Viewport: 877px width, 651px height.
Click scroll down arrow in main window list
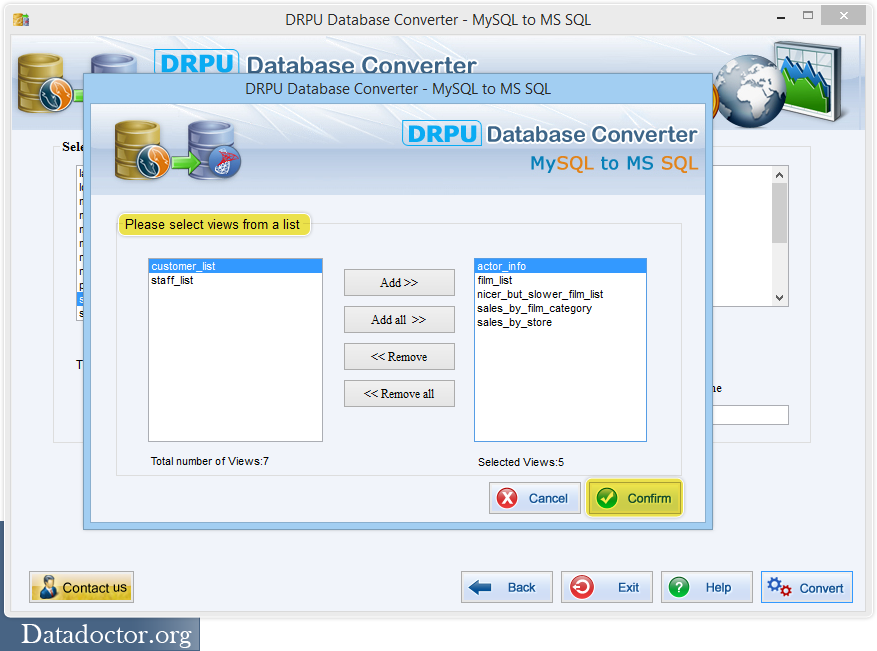(780, 298)
